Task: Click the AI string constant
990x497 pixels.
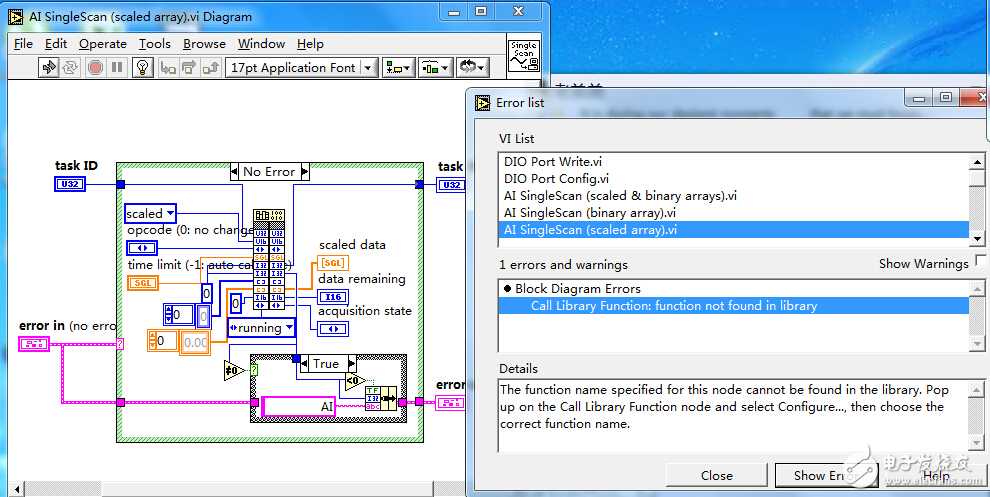Action: coord(299,407)
